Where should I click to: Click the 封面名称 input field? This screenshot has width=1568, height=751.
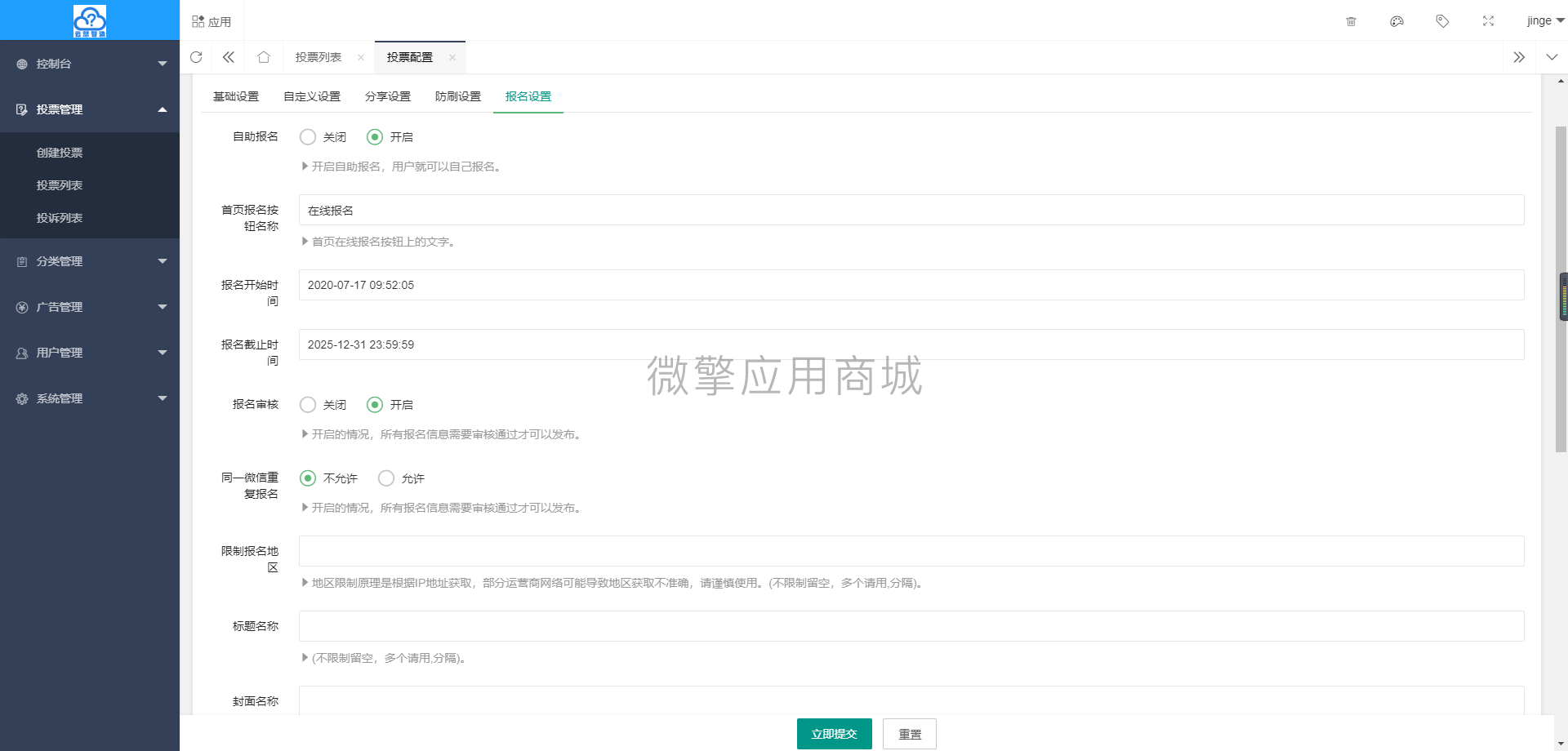(x=911, y=700)
